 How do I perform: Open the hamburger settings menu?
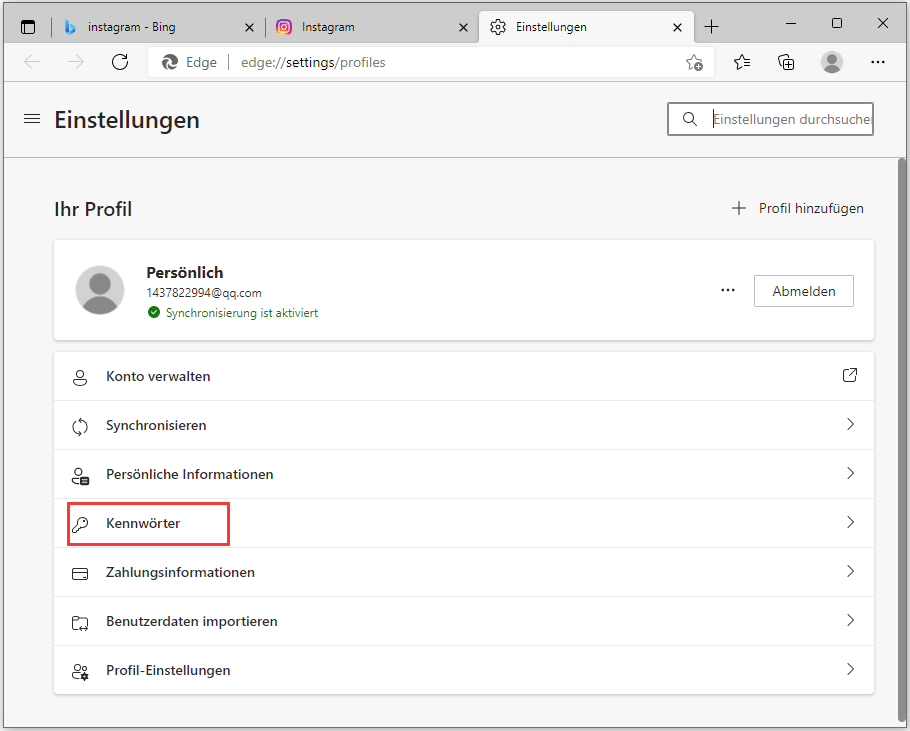(32, 119)
